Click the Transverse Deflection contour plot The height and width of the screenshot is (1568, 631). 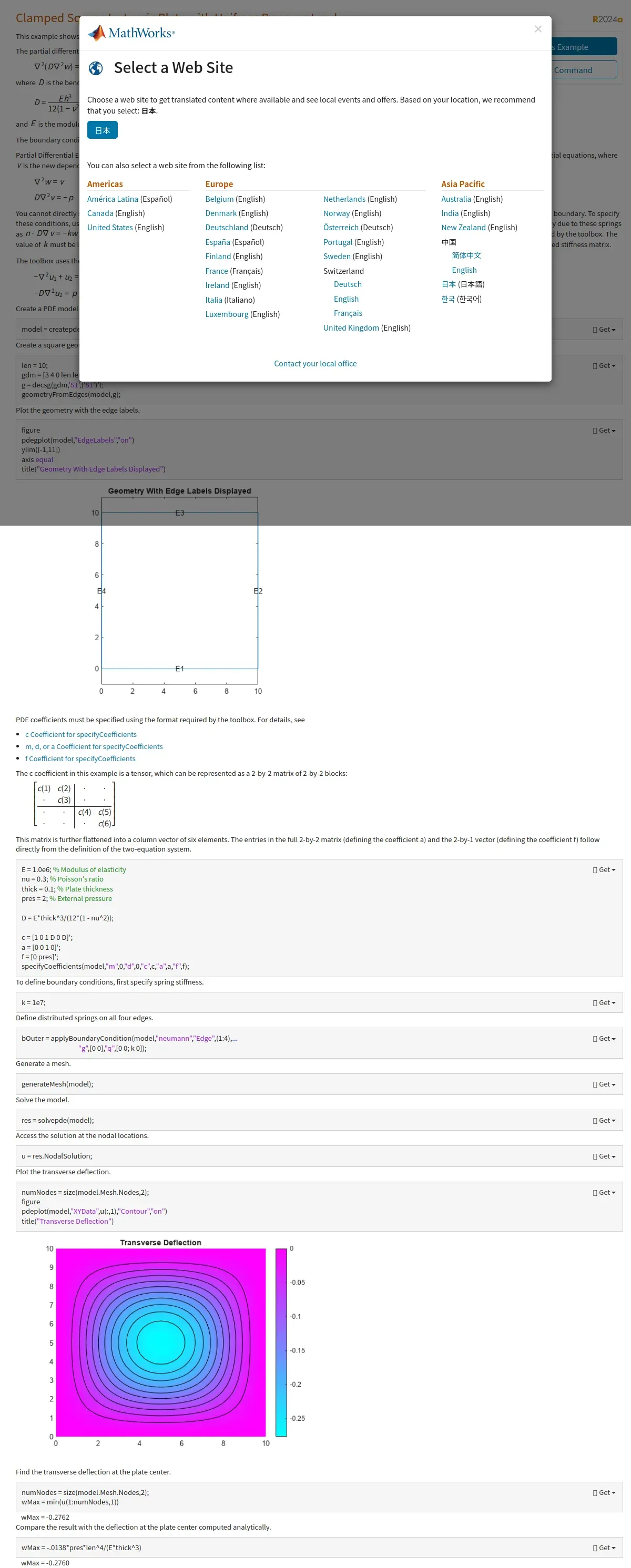(x=161, y=1342)
